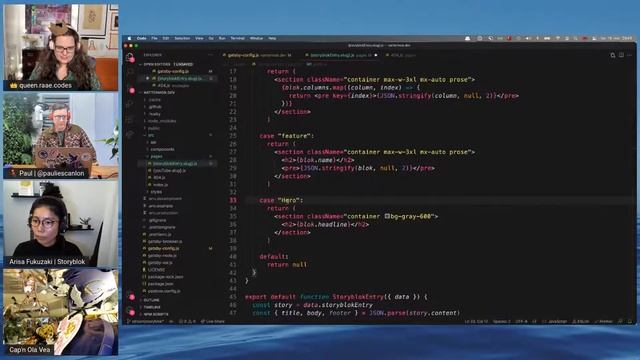Image resolution: width=640 pixels, height=360 pixels.
Task: Open editor More Actions ellipsis
Action: [629, 55]
